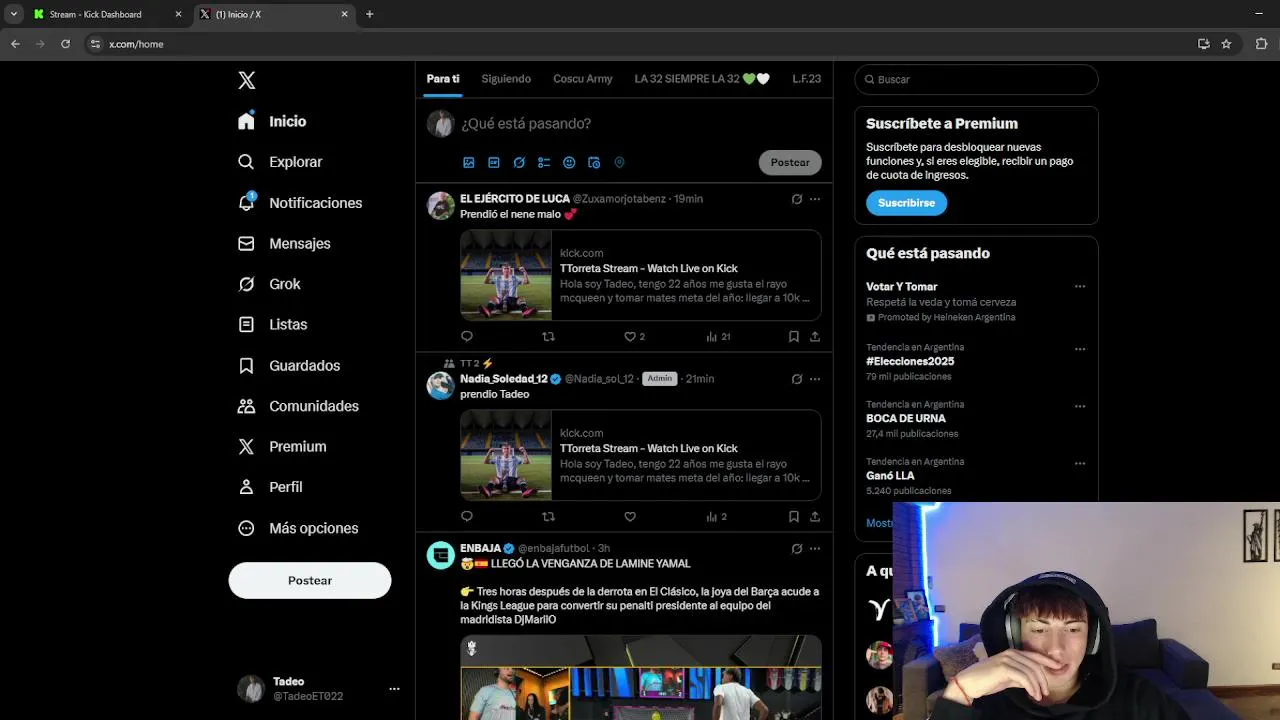Share the Prendió el nene malo post
The width and height of the screenshot is (1280, 720).
coord(815,337)
